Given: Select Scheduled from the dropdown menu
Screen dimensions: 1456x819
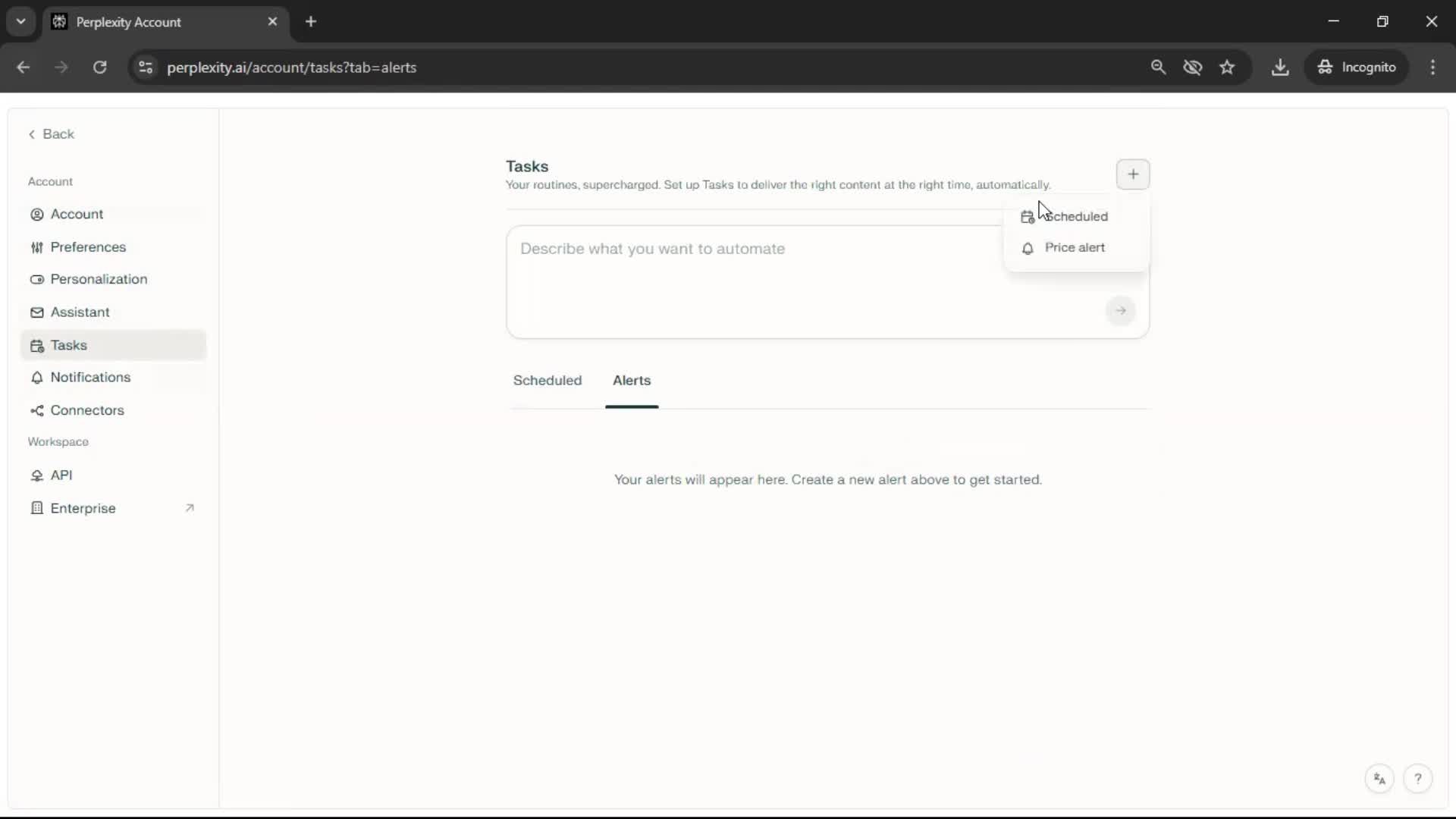Looking at the screenshot, I should [1075, 217].
